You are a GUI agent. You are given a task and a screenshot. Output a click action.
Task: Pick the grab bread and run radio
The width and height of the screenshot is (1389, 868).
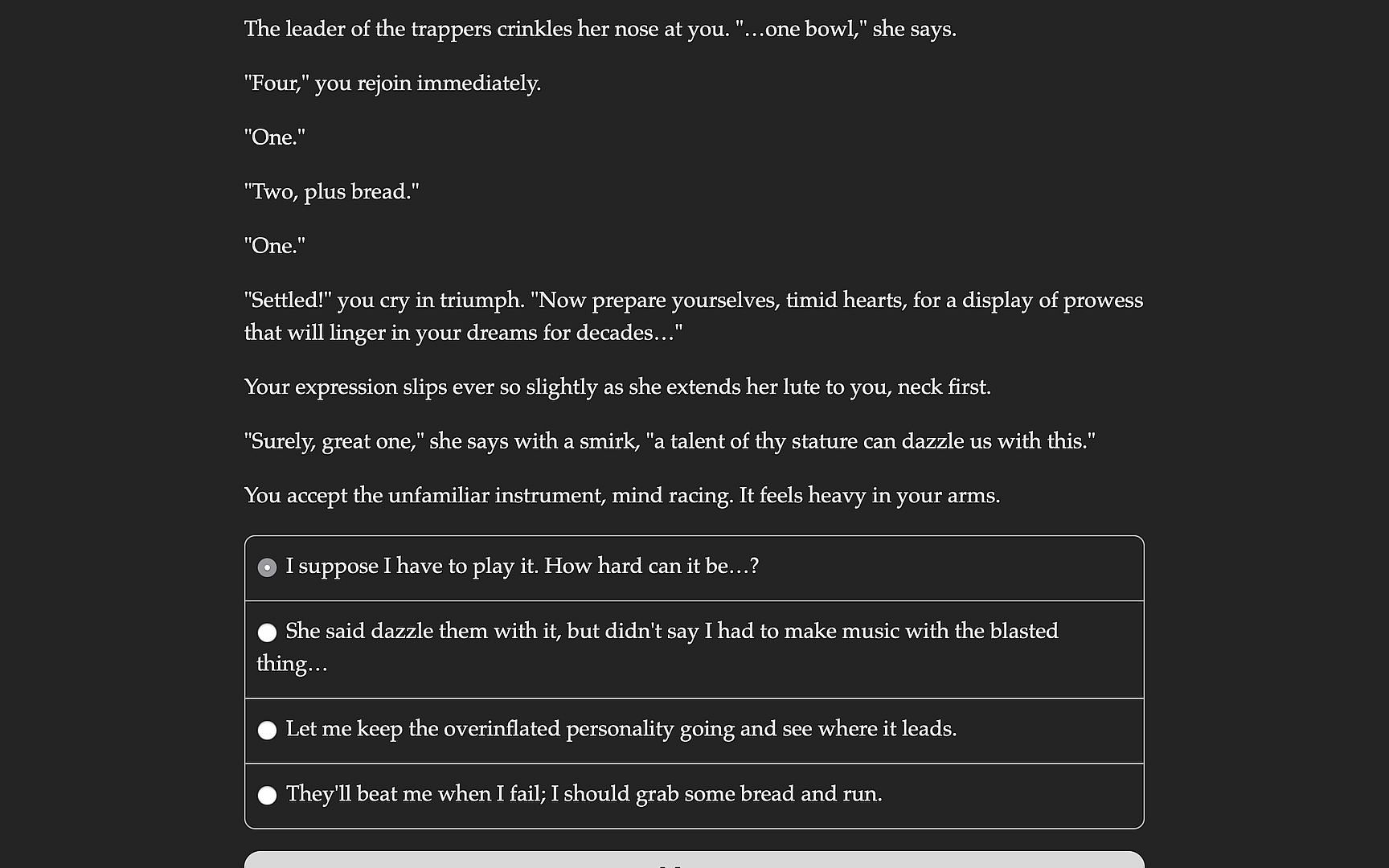267,795
